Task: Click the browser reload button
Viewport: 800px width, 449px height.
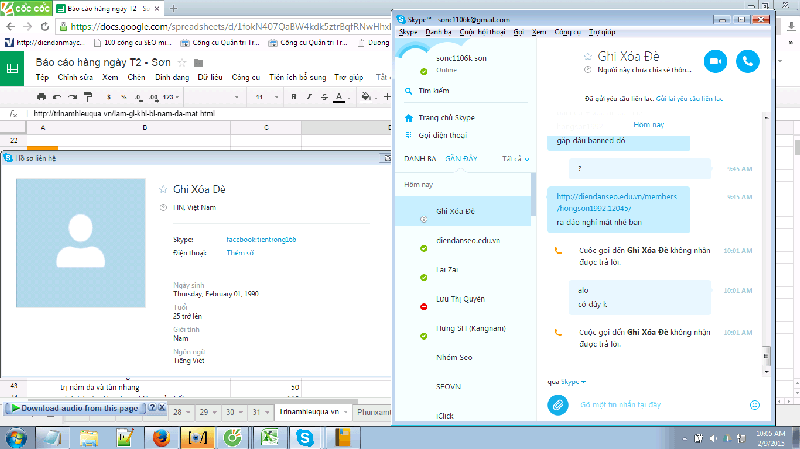Action: point(45,27)
